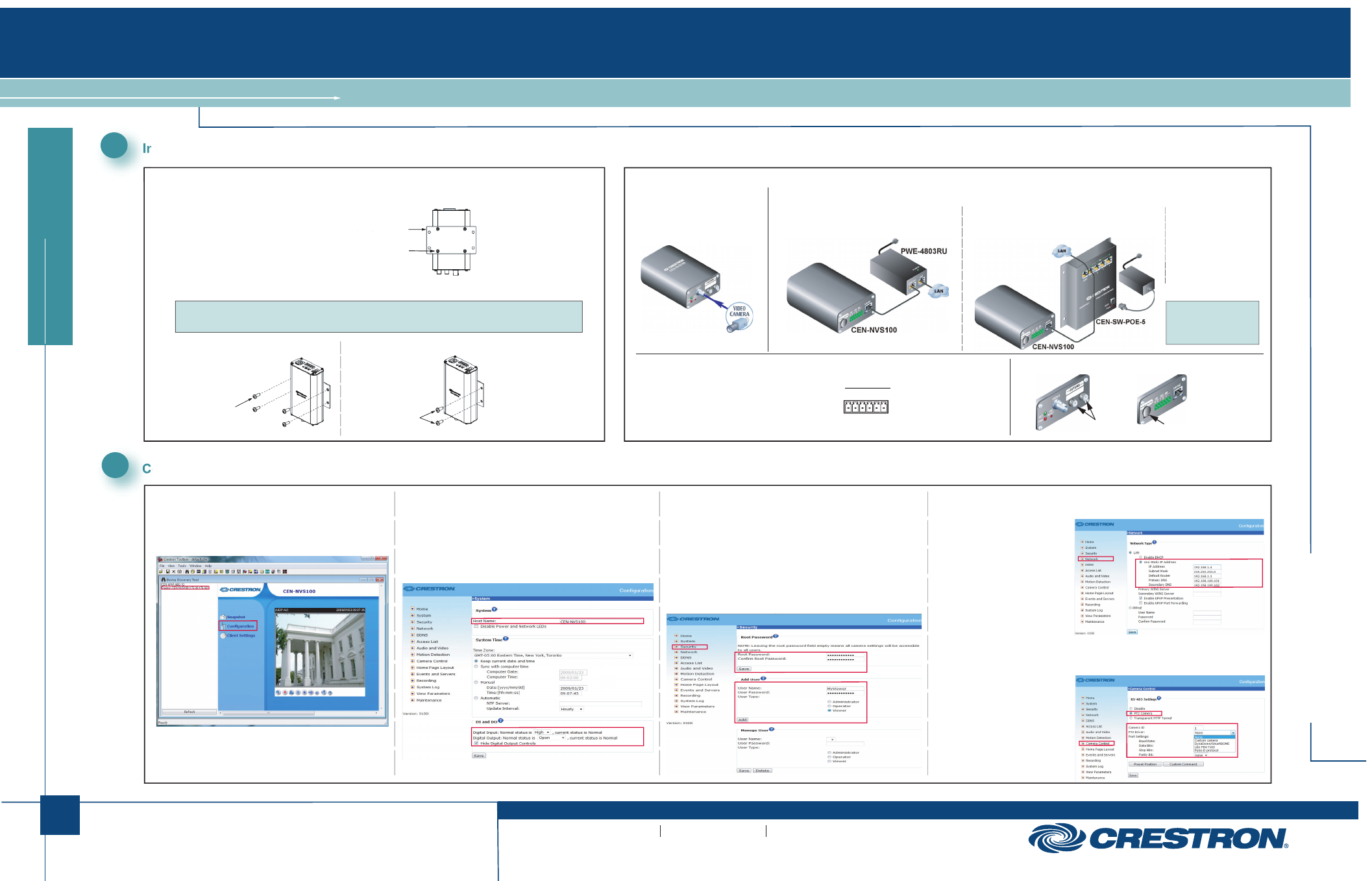Click Add button in Add User section
Screen dimensions: 1372x881
click(742, 719)
